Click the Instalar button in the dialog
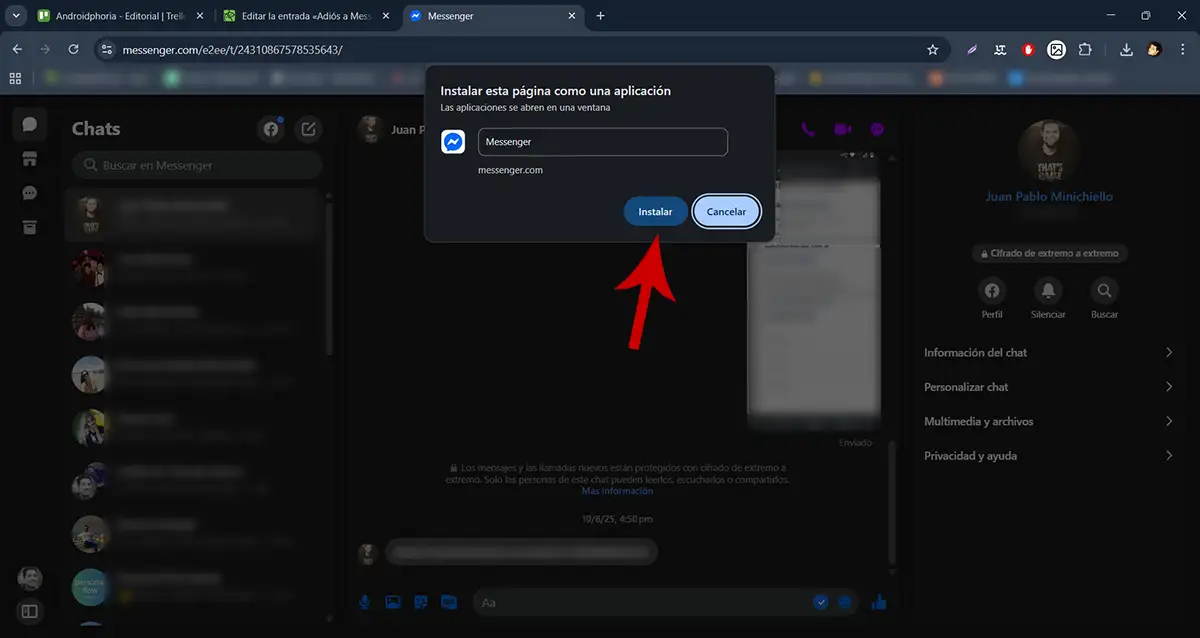 [655, 211]
